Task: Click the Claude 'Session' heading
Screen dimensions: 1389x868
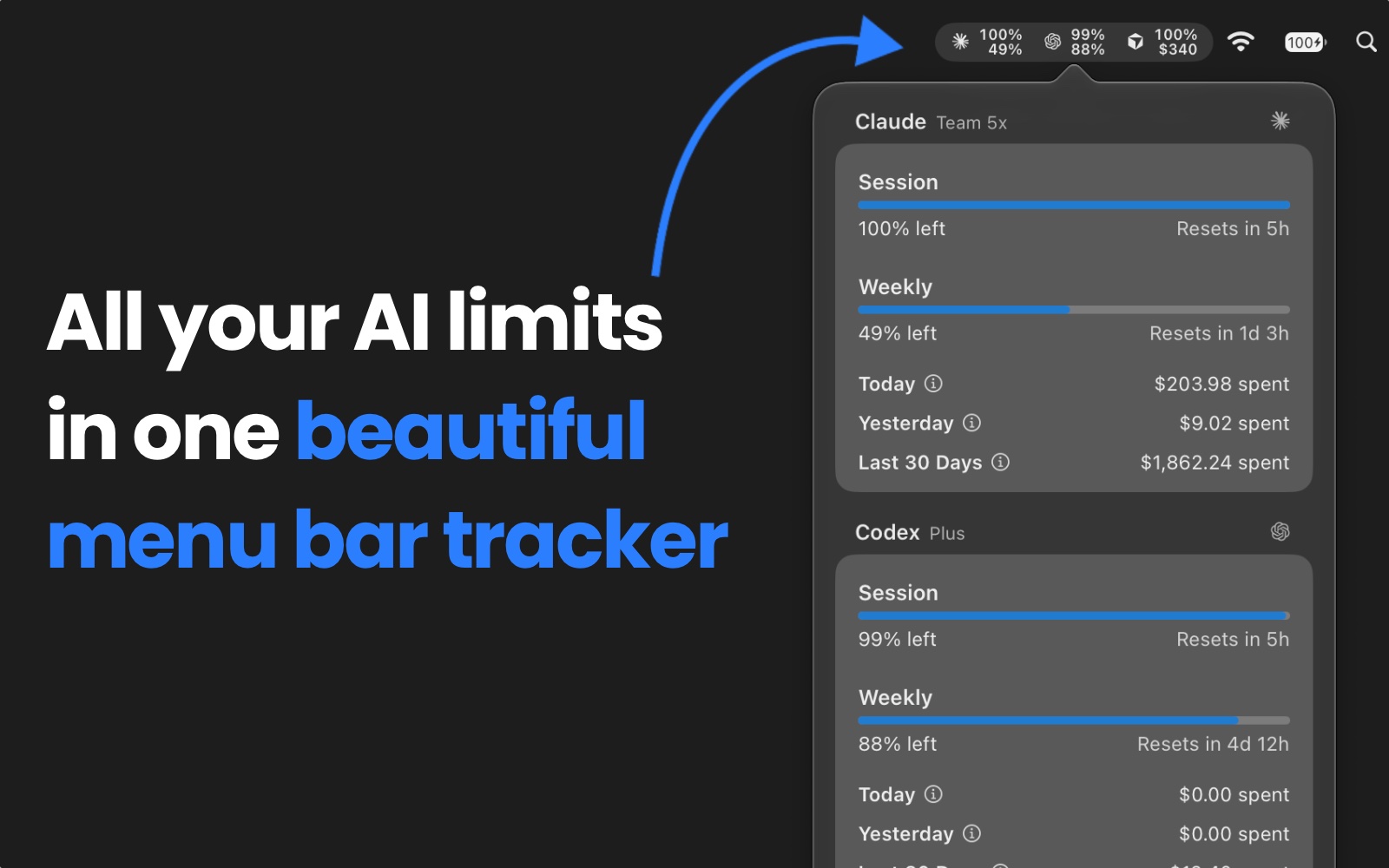Action: coord(898,182)
